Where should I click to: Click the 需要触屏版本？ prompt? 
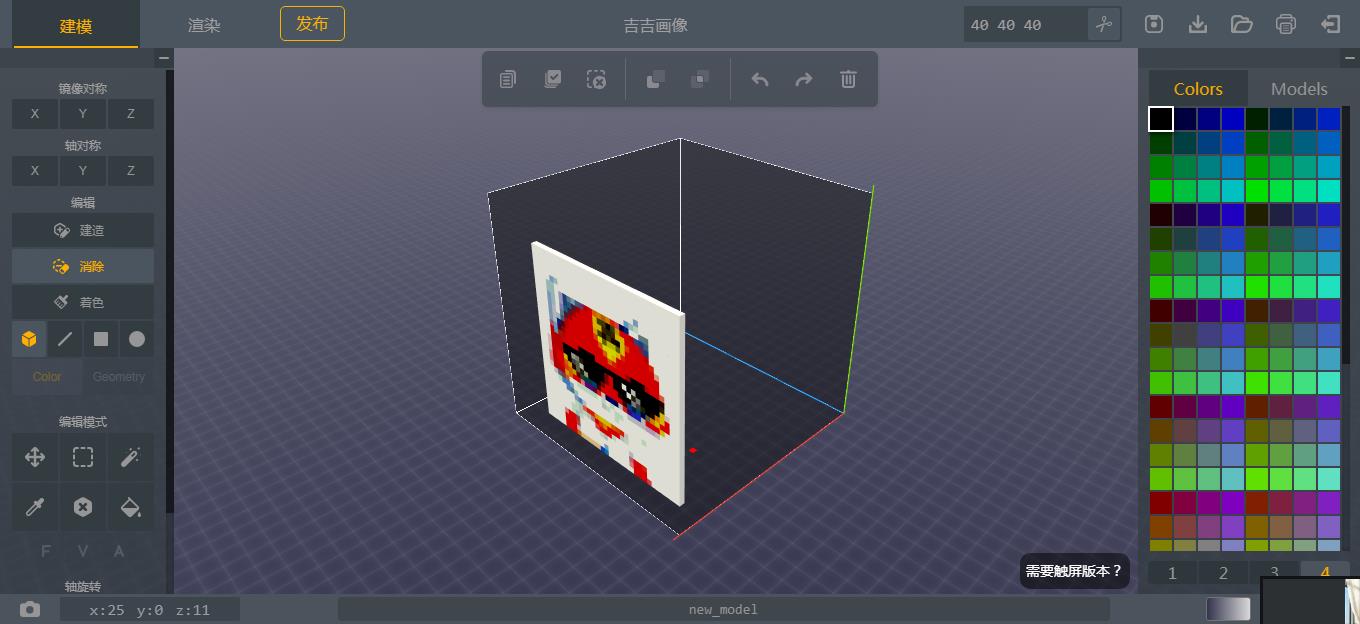coord(1074,571)
